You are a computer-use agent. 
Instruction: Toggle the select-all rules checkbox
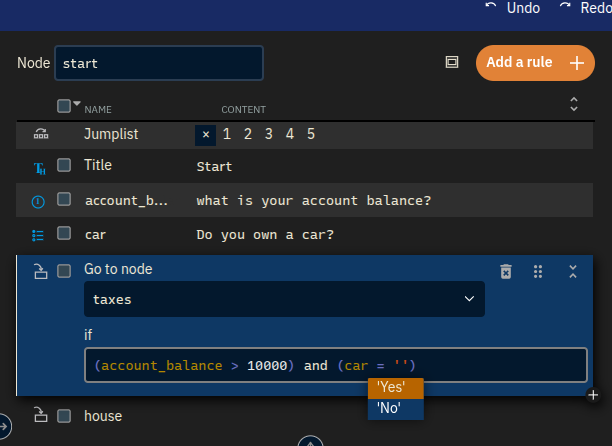pyautogui.click(x=64, y=106)
